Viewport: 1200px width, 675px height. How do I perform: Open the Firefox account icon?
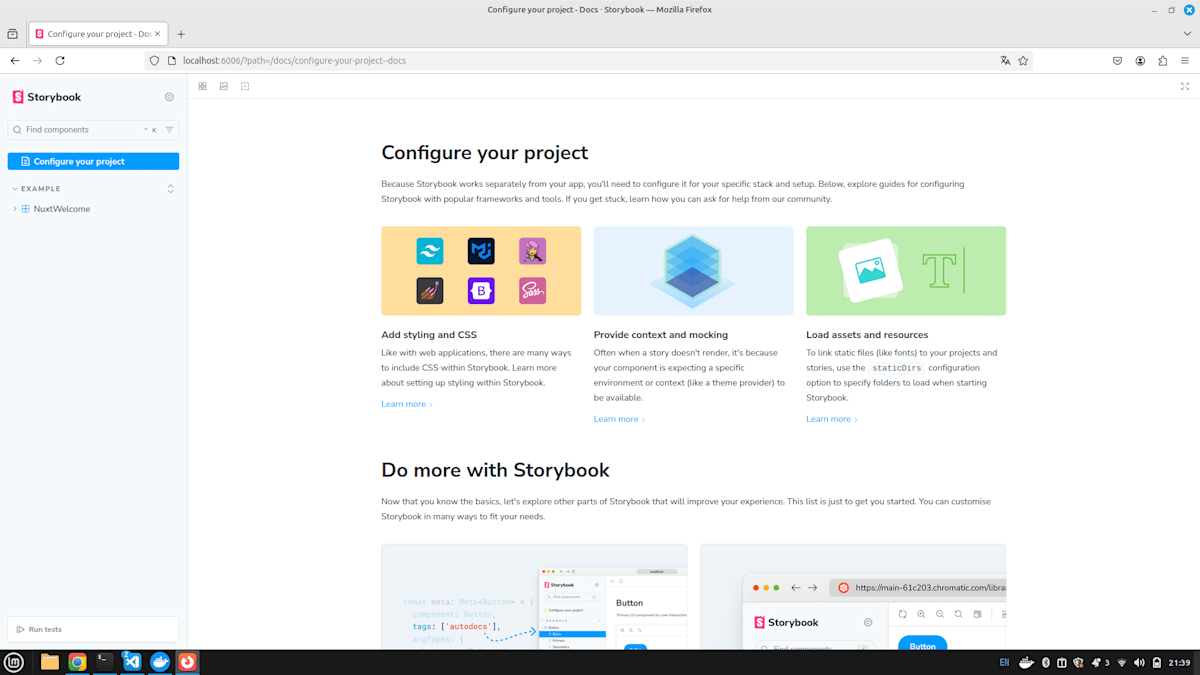click(1140, 61)
